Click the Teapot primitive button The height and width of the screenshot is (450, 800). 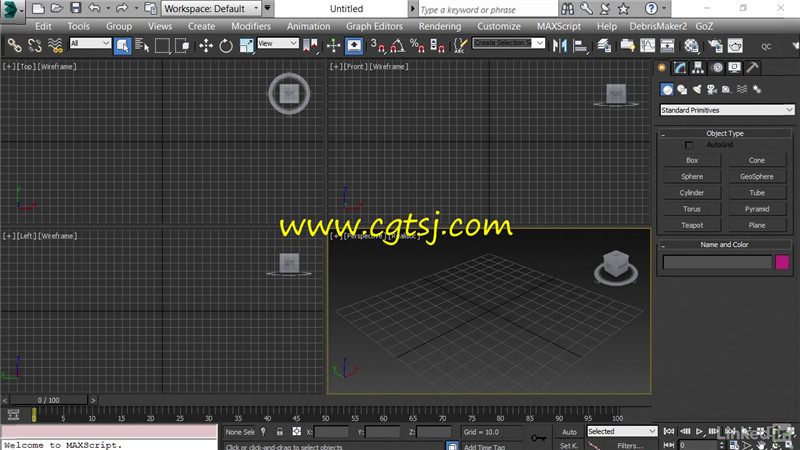(692, 226)
